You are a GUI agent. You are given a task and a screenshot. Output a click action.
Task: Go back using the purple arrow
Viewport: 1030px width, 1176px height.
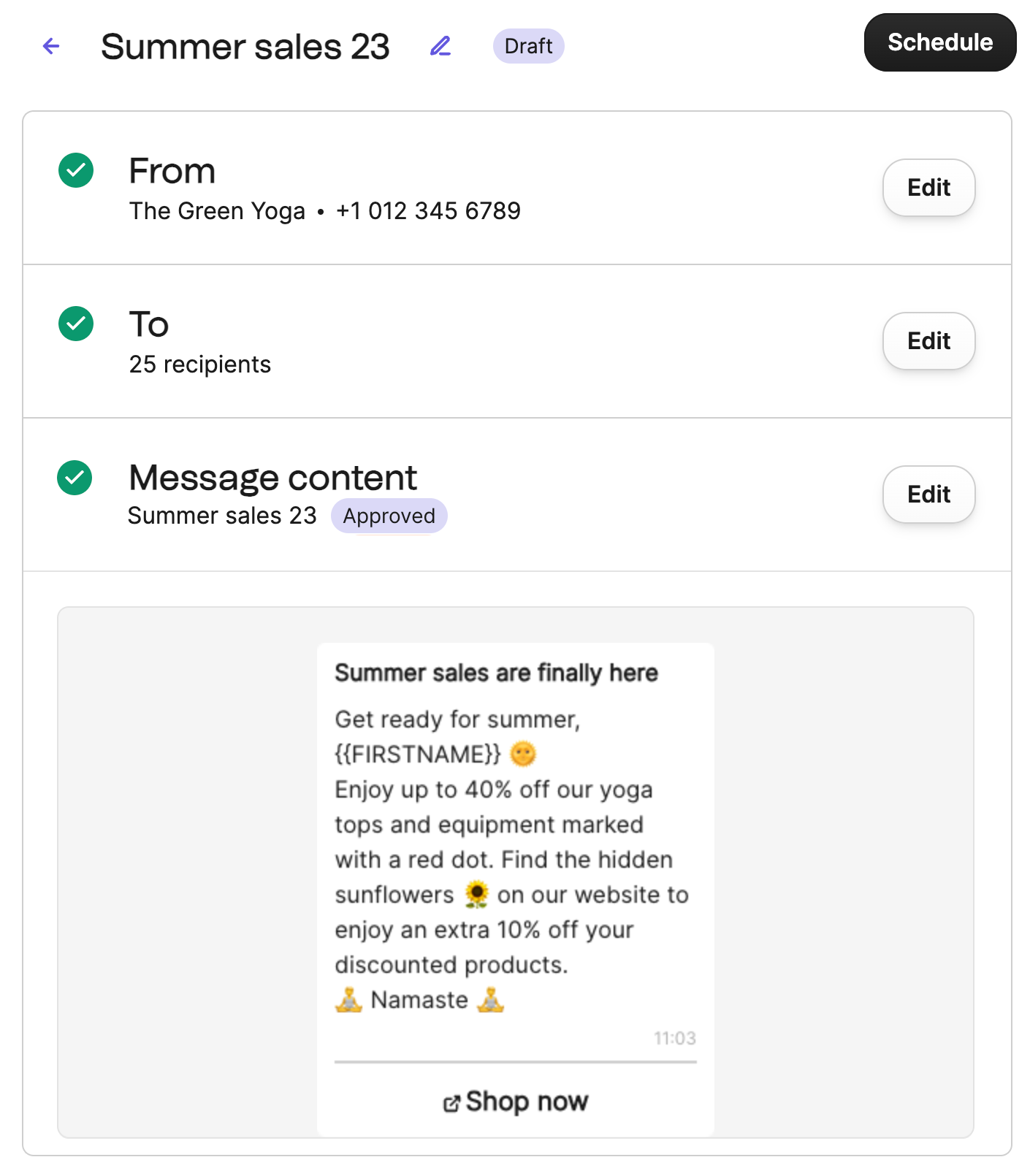click(51, 47)
